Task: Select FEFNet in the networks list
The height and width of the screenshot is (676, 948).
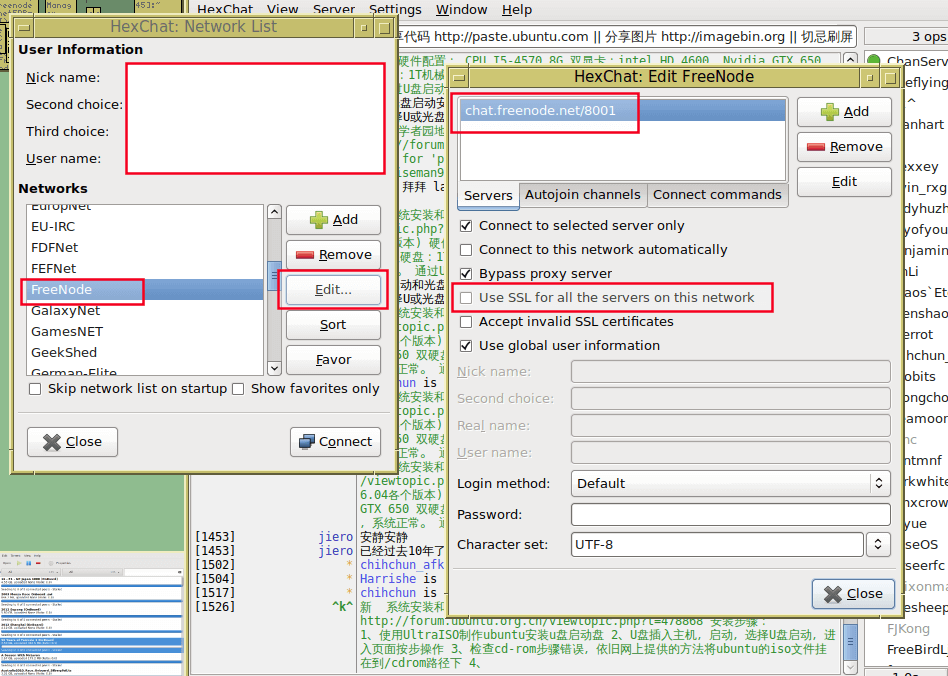Action: [145, 268]
